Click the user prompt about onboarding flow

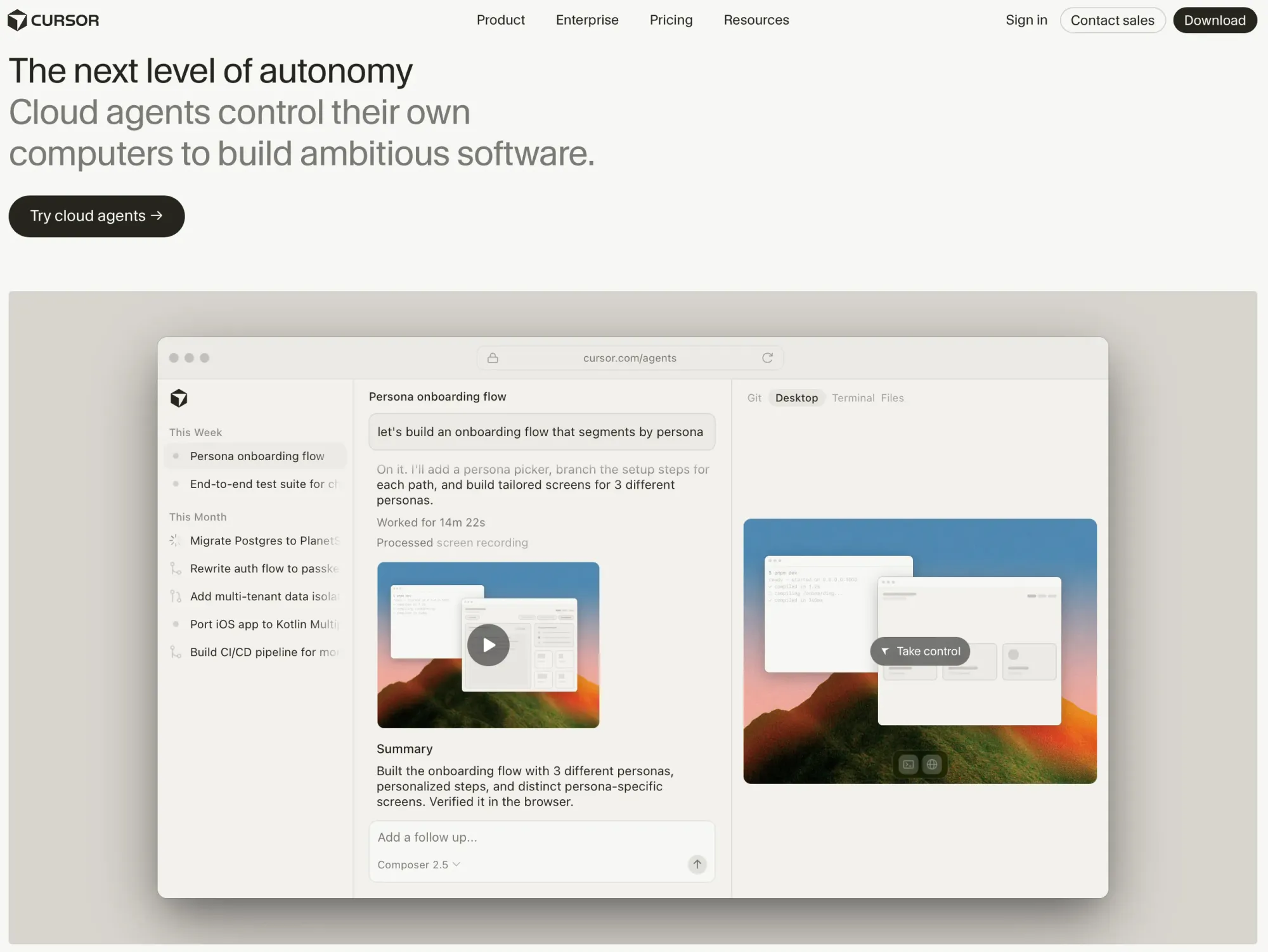coord(542,432)
